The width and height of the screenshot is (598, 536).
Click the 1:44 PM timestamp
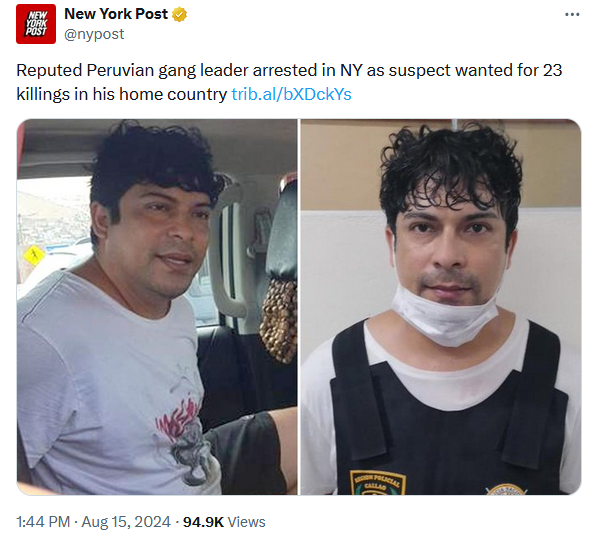[x=43, y=522]
